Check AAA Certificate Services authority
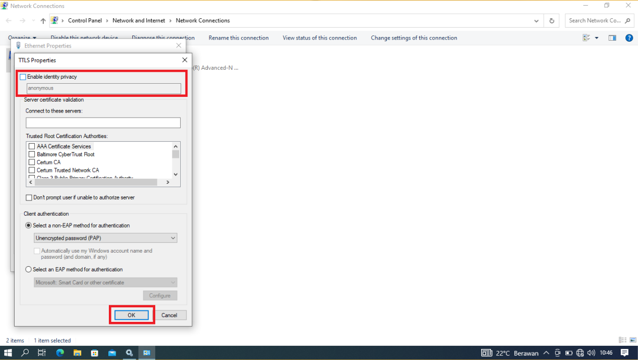 31,146
